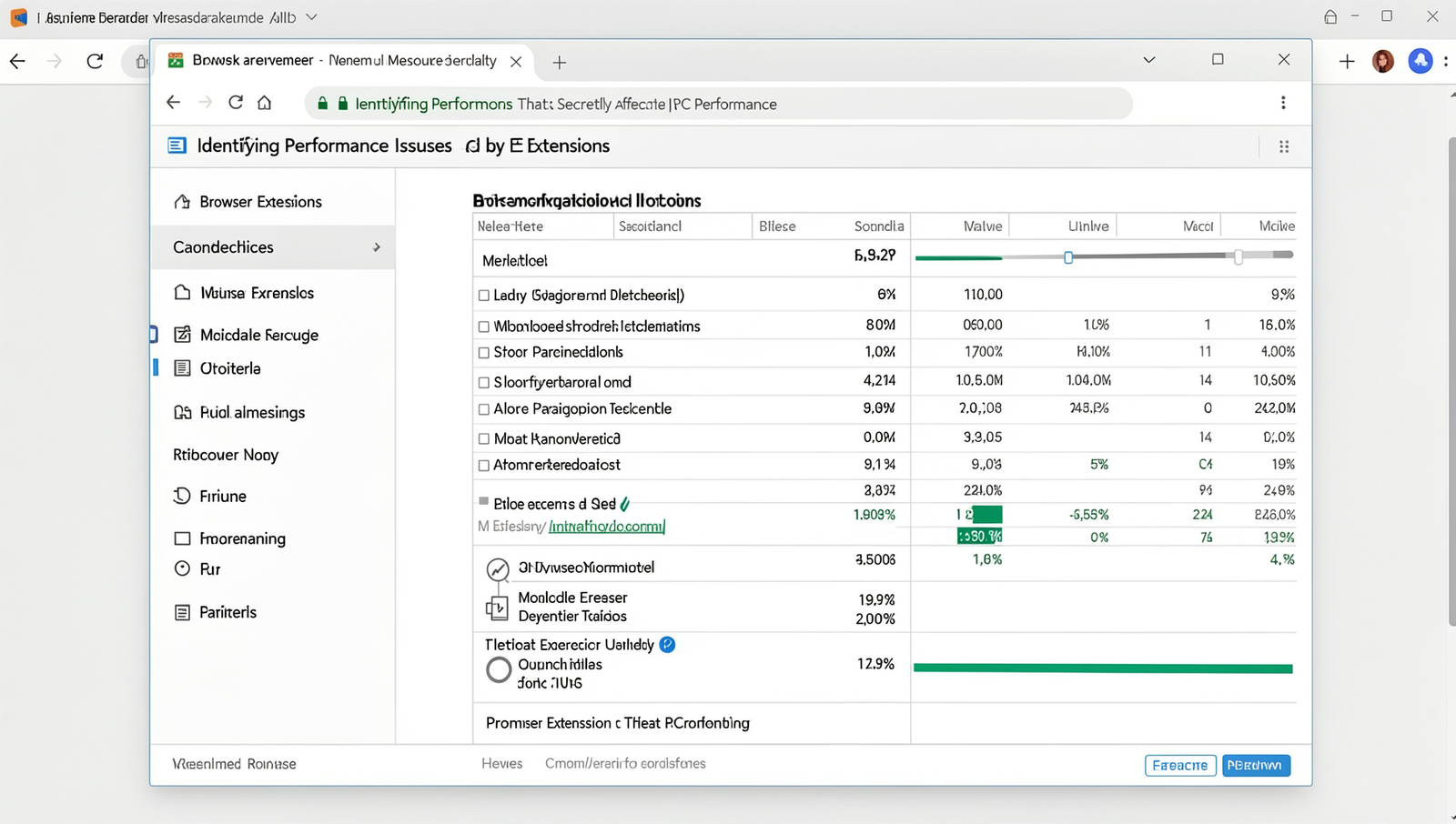
Task: Check the Mbonlooed shrodreh checkbox
Action: (484, 327)
